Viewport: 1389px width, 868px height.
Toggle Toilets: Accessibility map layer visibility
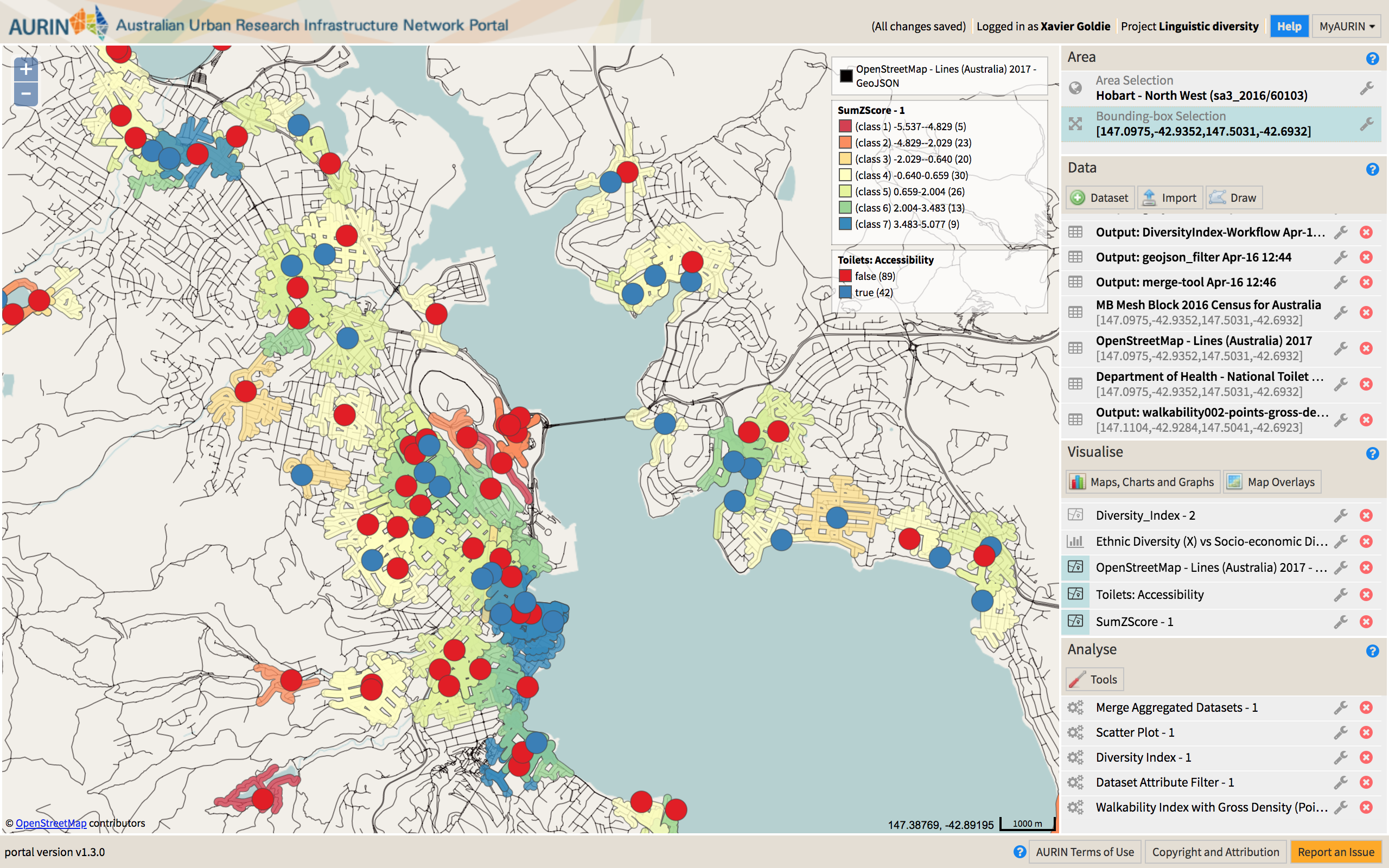click(1075, 594)
